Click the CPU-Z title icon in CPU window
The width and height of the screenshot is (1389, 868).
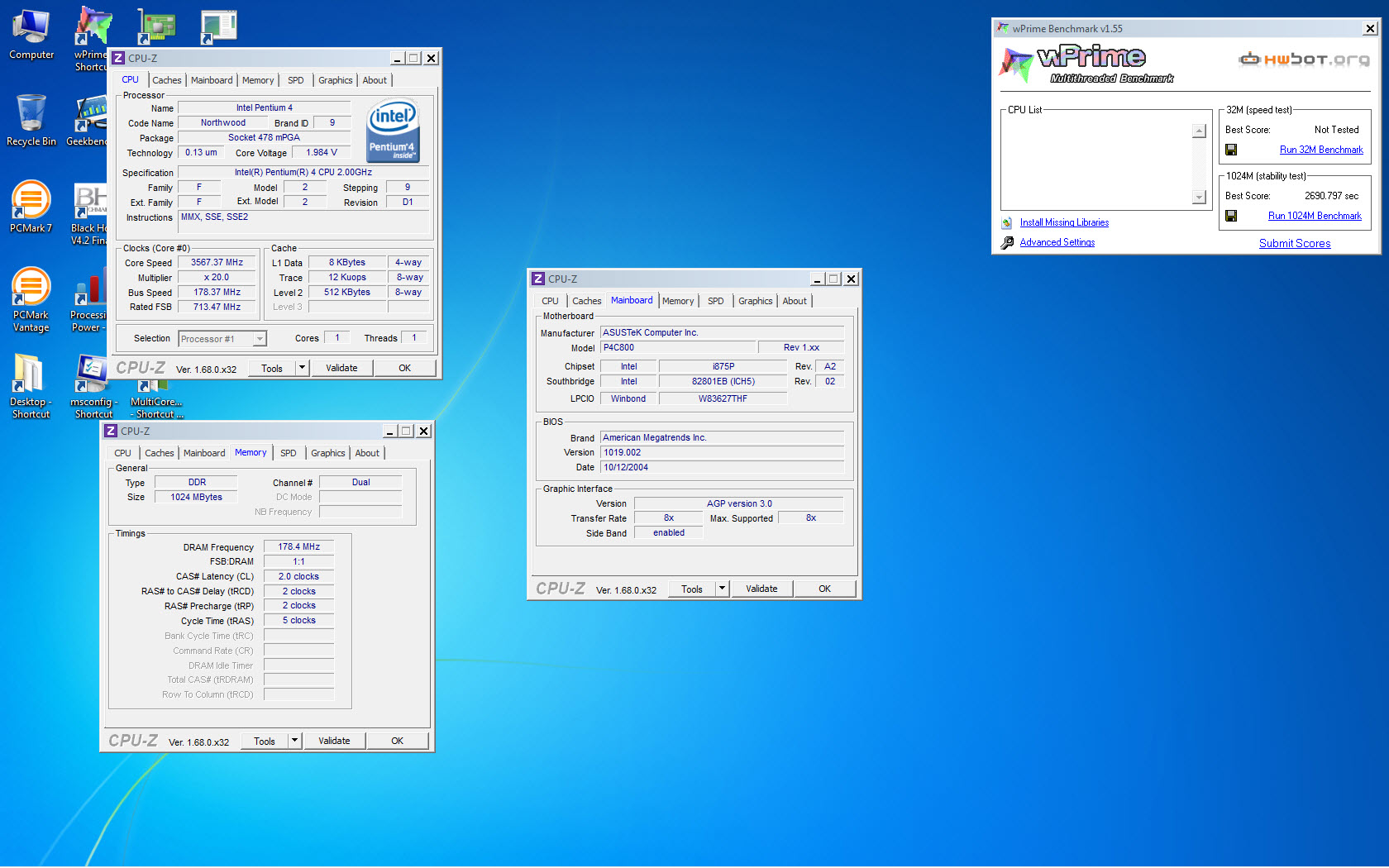coord(118,58)
